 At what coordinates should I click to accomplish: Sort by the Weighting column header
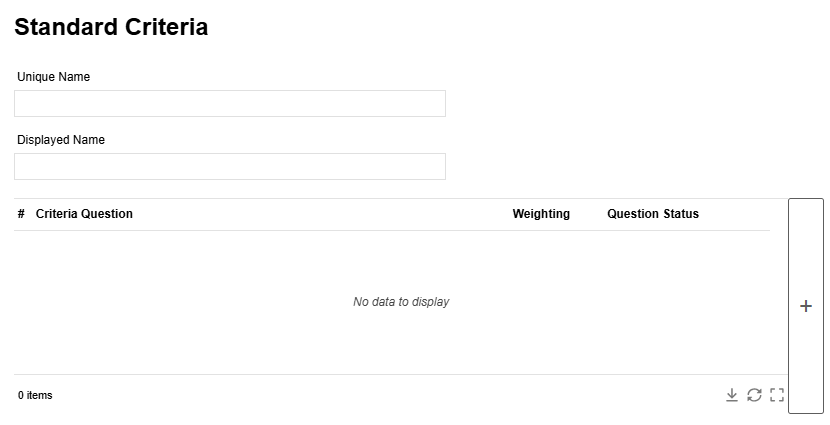(x=541, y=214)
